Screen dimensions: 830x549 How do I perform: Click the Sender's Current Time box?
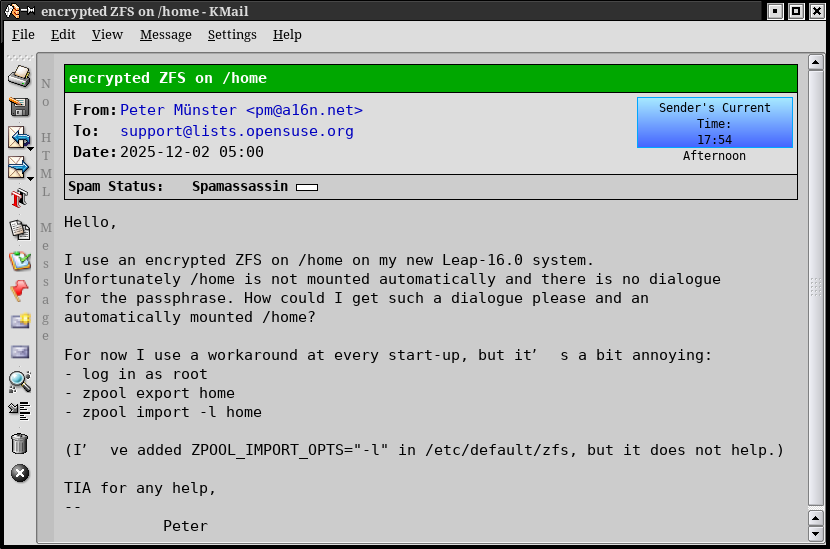click(715, 123)
